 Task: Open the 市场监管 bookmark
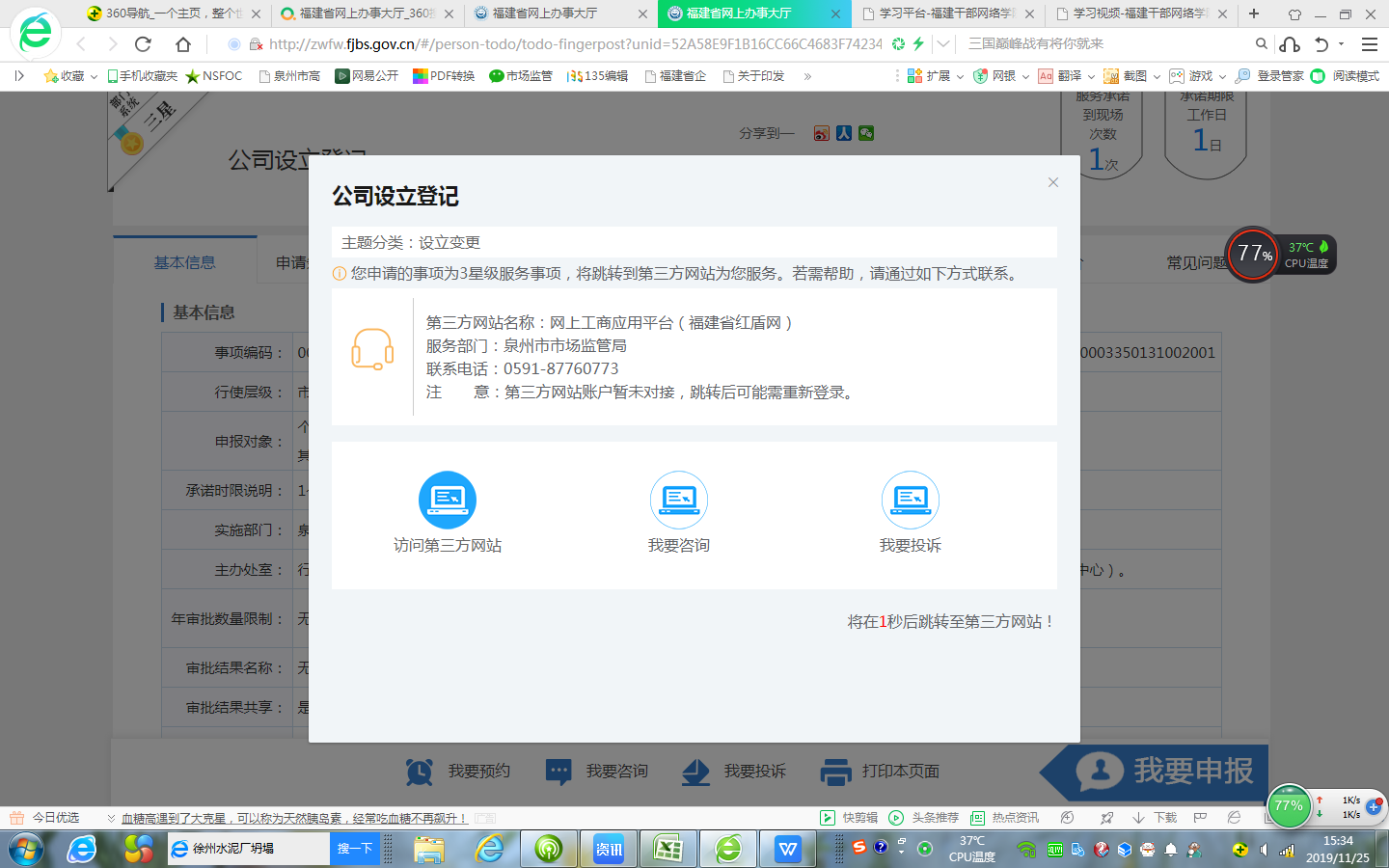pyautogui.click(x=521, y=76)
